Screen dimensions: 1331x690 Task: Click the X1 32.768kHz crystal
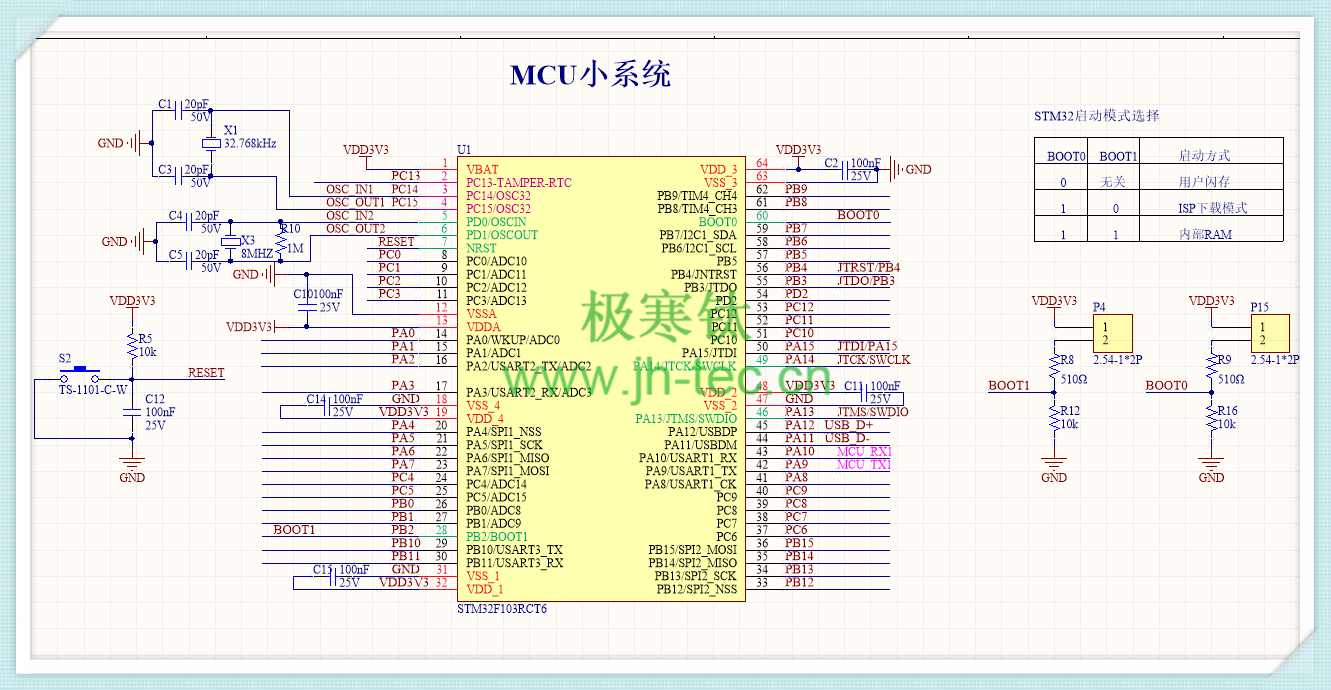pyautogui.click(x=210, y=143)
